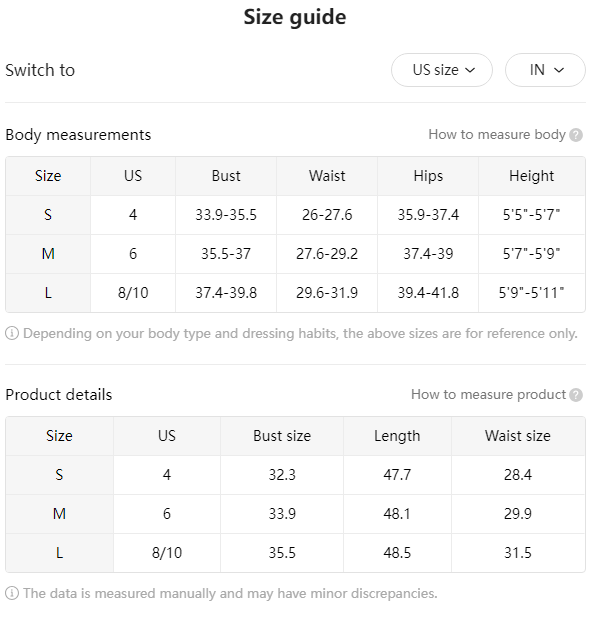
Task: Select the Bust column header in Body measurements
Action: click(x=226, y=176)
